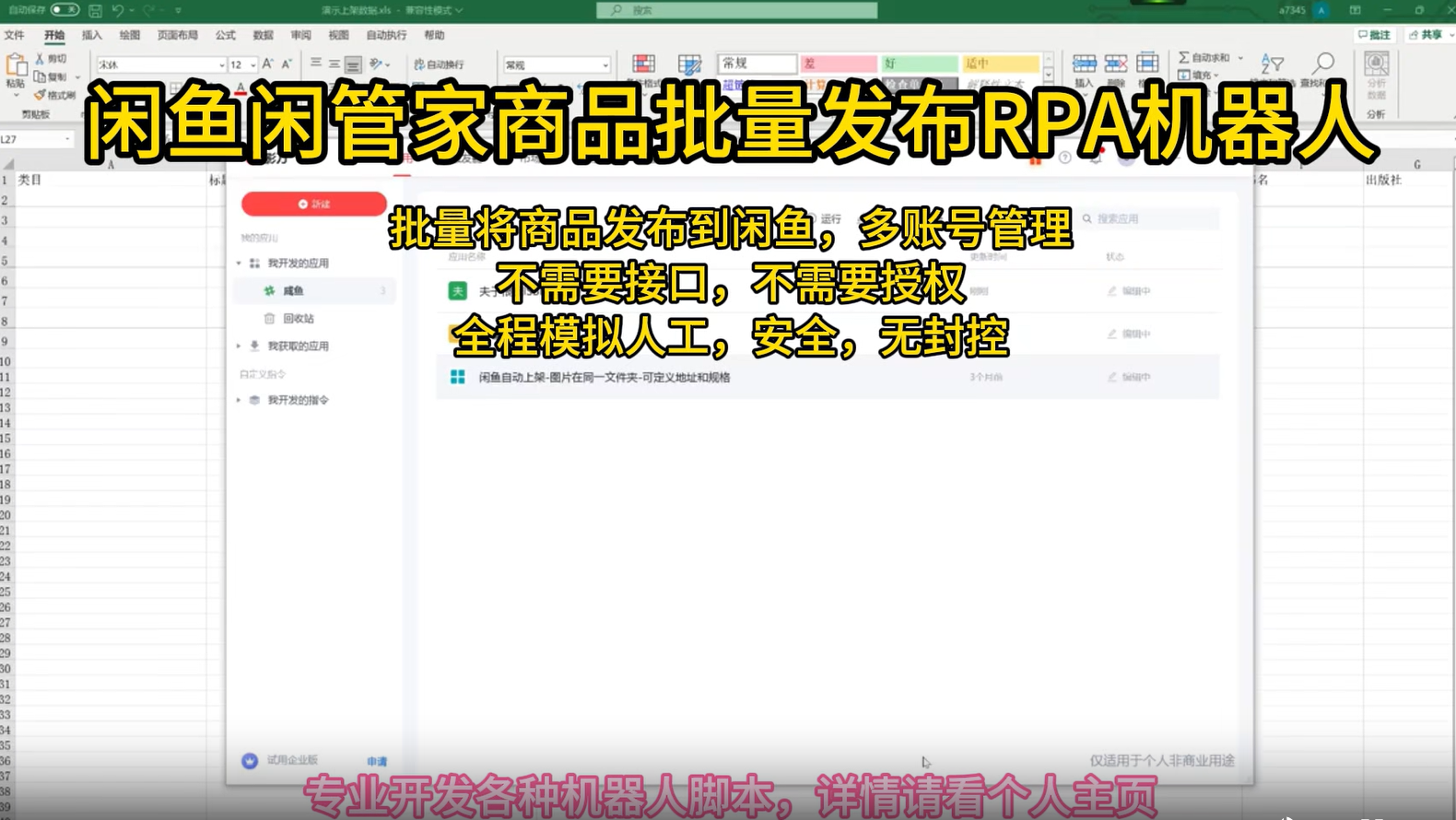Click the Paste clipboard icon
Viewport: 1456px width, 820px height.
pos(16,66)
